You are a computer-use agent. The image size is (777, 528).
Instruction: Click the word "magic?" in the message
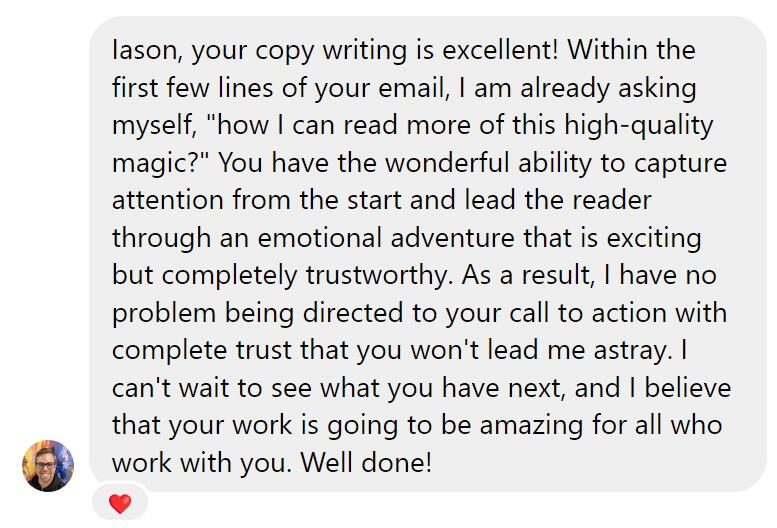[158, 163]
